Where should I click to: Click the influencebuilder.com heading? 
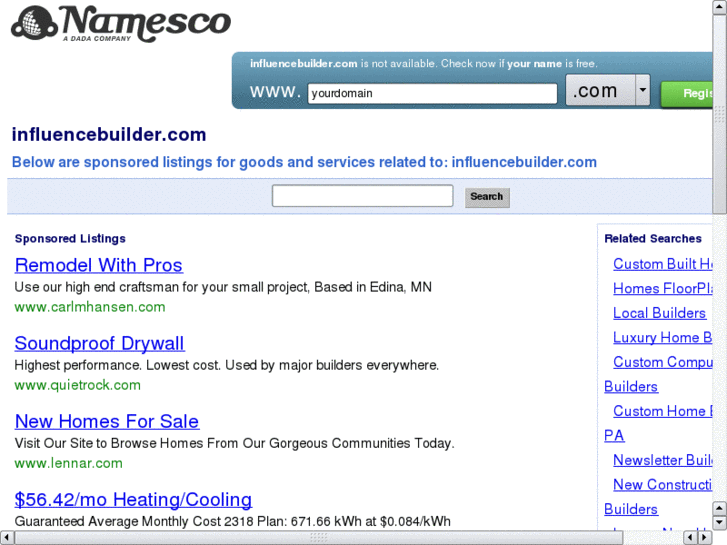(109, 135)
